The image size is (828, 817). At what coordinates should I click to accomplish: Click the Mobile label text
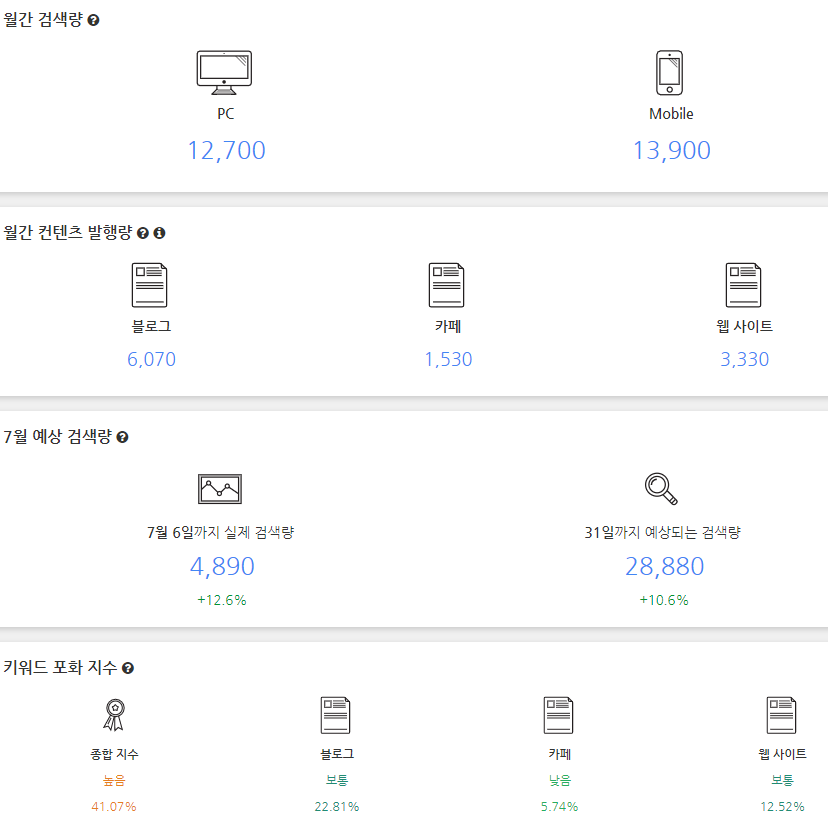(671, 114)
